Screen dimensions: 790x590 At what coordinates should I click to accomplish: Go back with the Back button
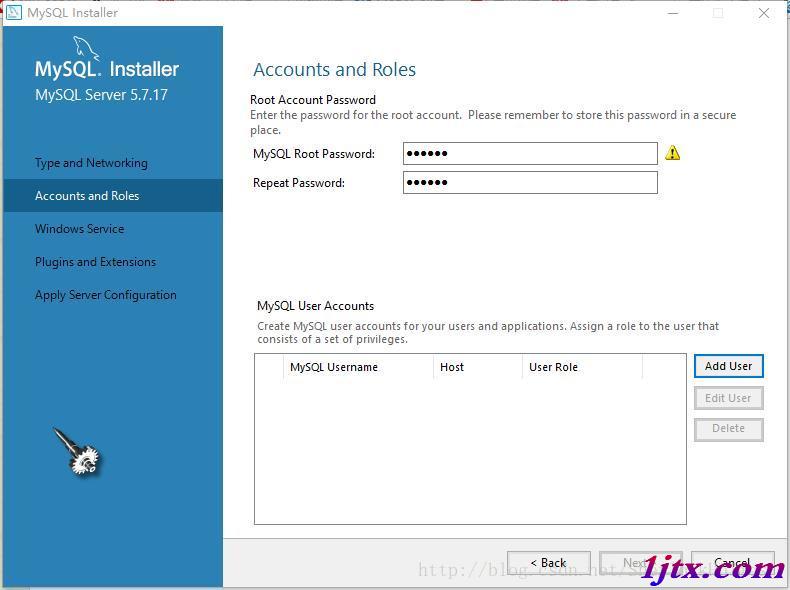pyautogui.click(x=549, y=563)
